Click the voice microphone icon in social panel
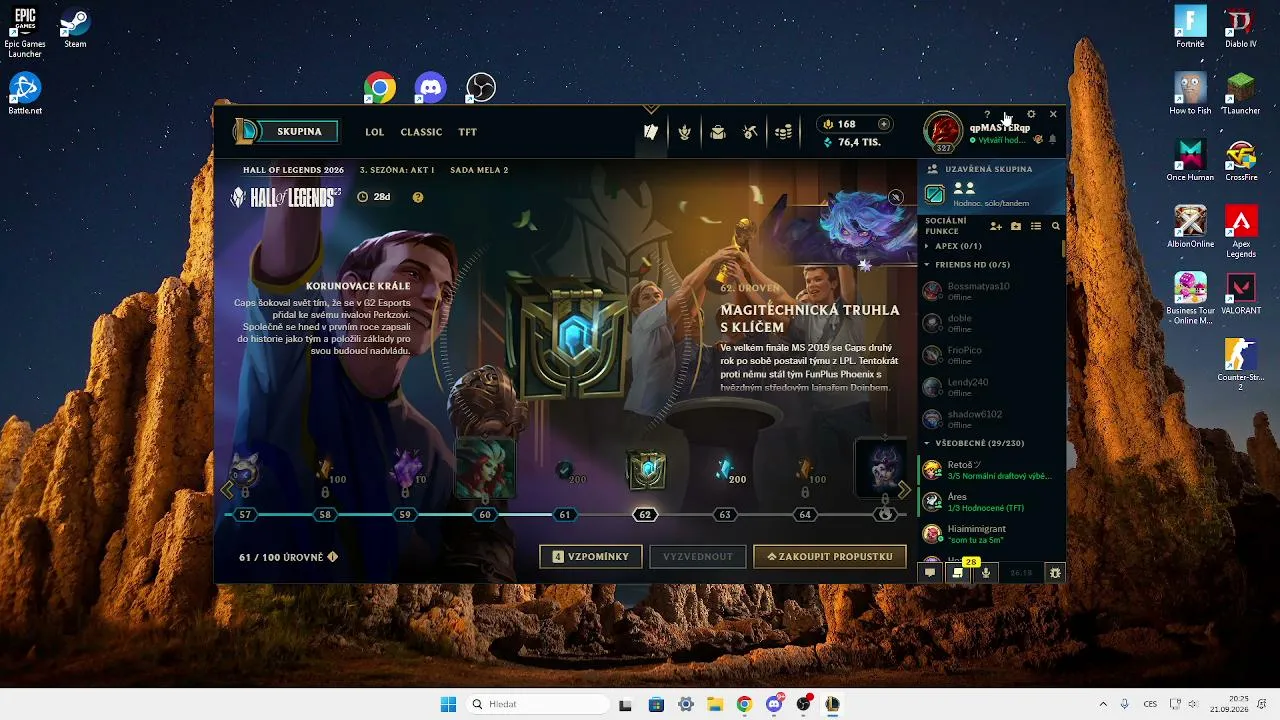This screenshot has width=1280, height=720. coord(986,573)
